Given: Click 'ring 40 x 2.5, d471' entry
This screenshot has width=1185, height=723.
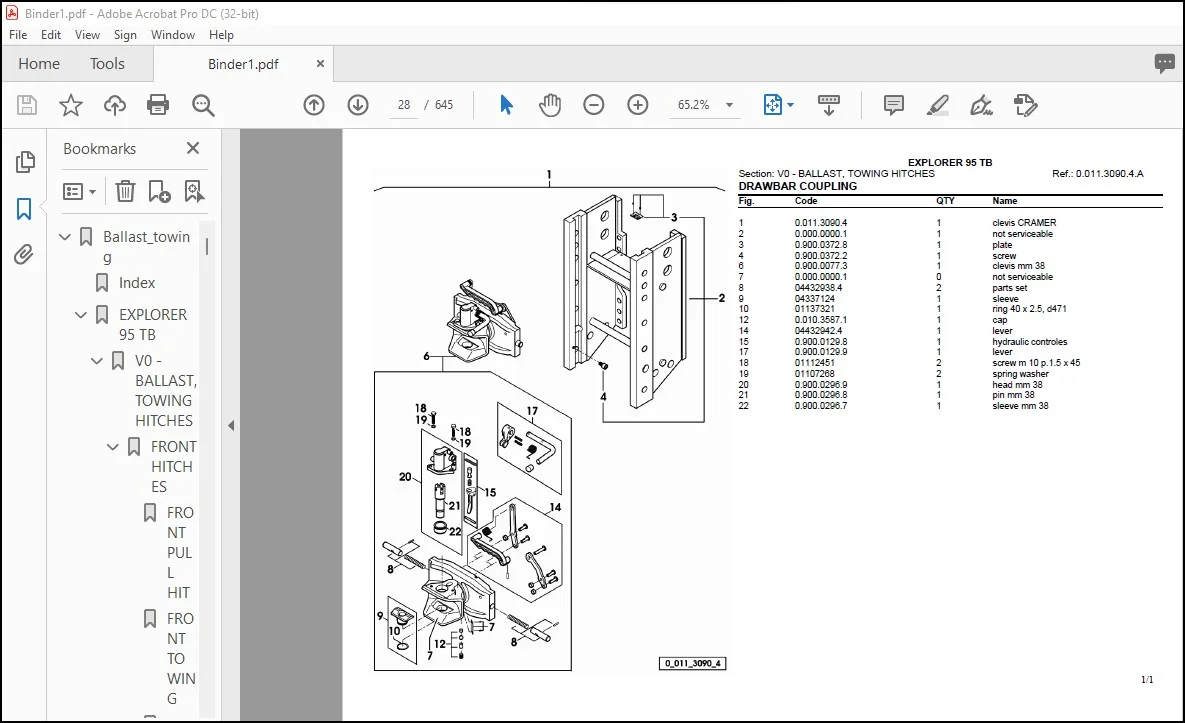Looking at the screenshot, I should pyautogui.click(x=1029, y=309).
